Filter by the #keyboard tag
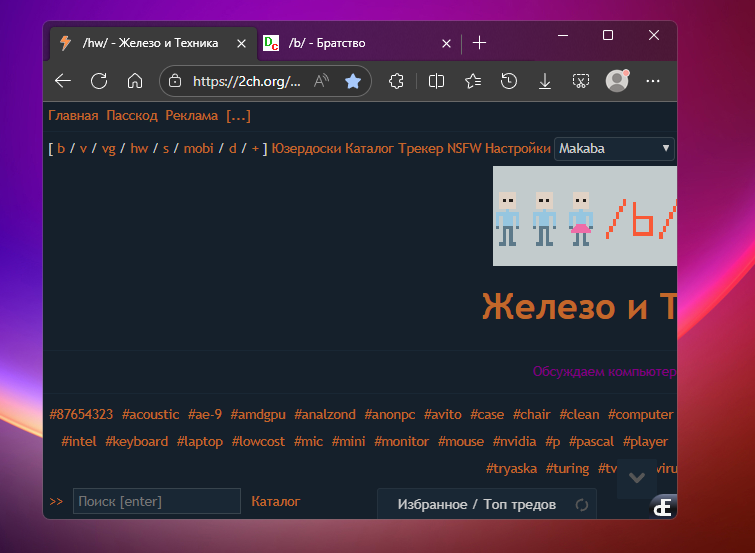This screenshot has width=755, height=553. (136, 442)
